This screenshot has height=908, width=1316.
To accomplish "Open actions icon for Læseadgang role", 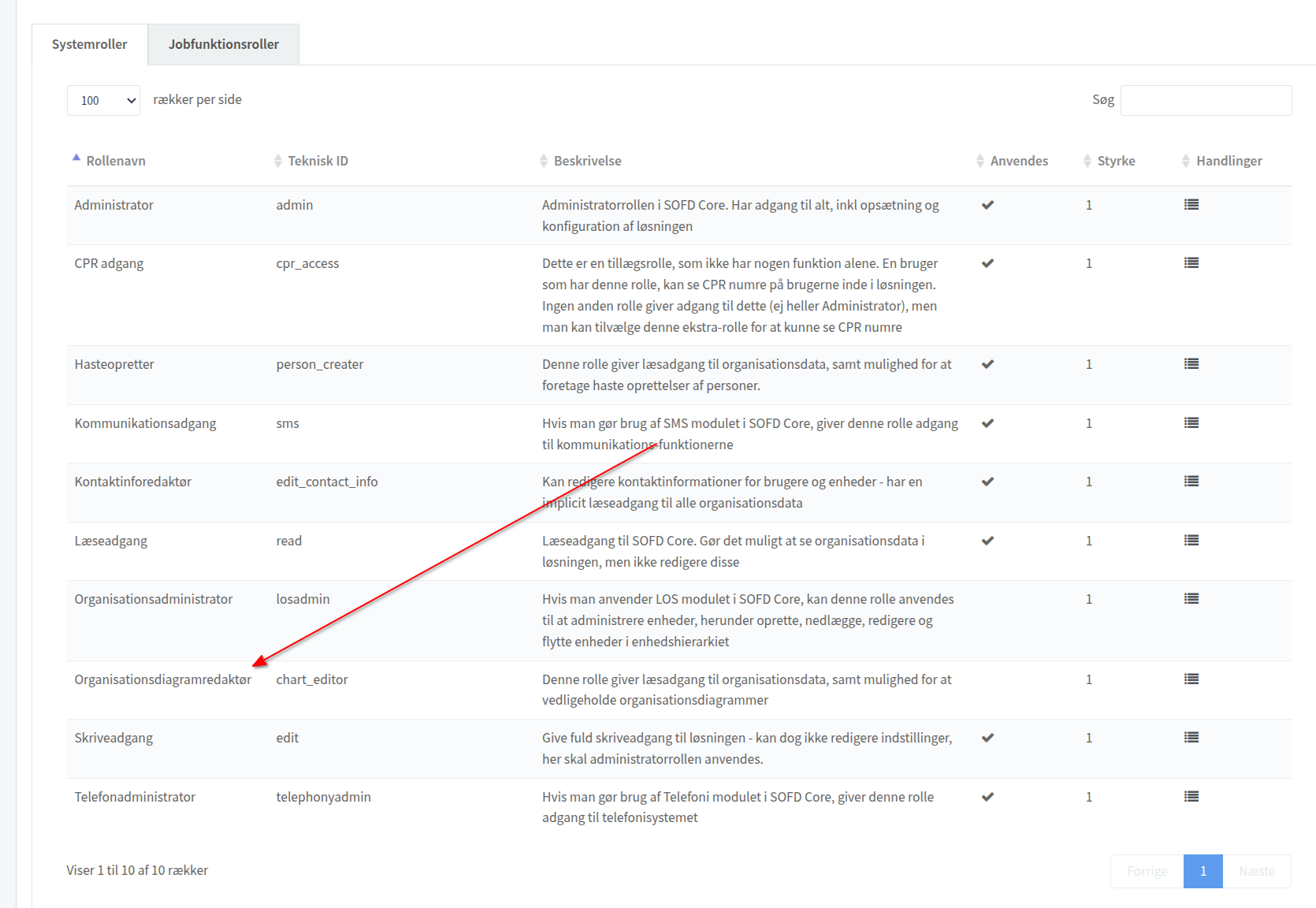I will [x=1191, y=541].
